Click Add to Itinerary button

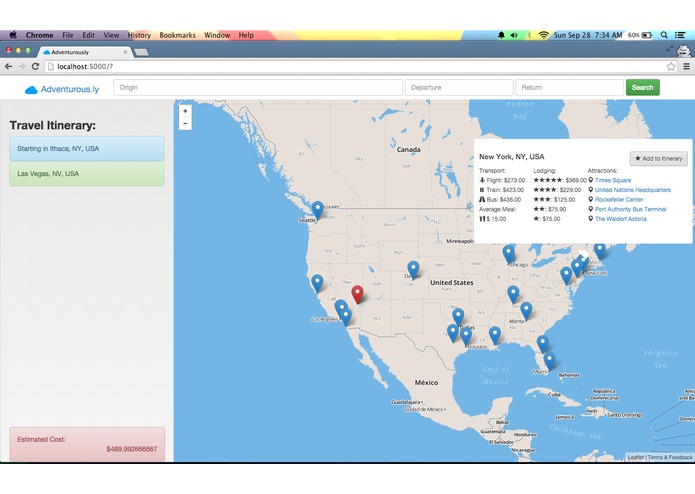pos(659,159)
